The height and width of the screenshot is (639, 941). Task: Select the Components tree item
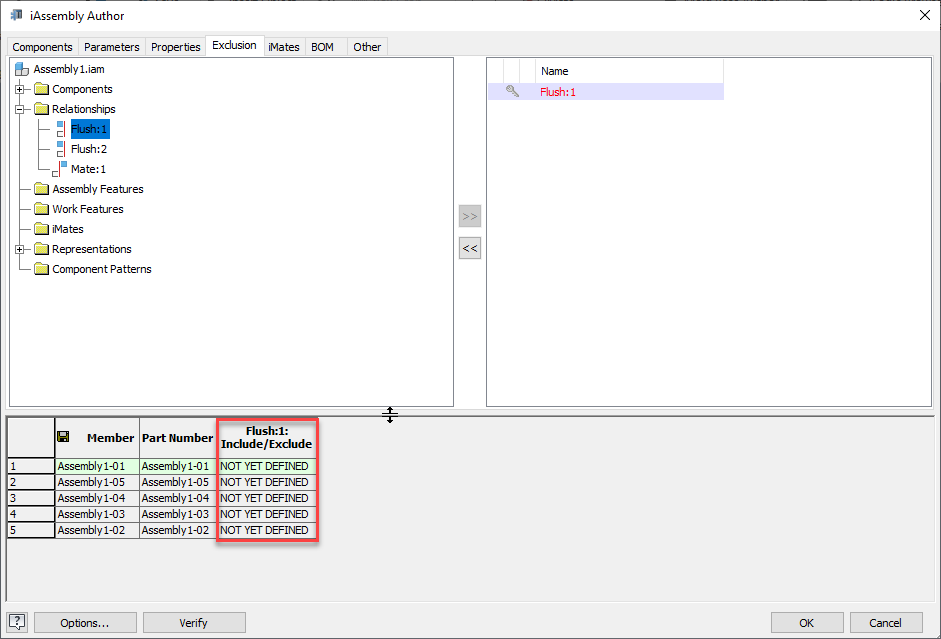click(x=82, y=89)
